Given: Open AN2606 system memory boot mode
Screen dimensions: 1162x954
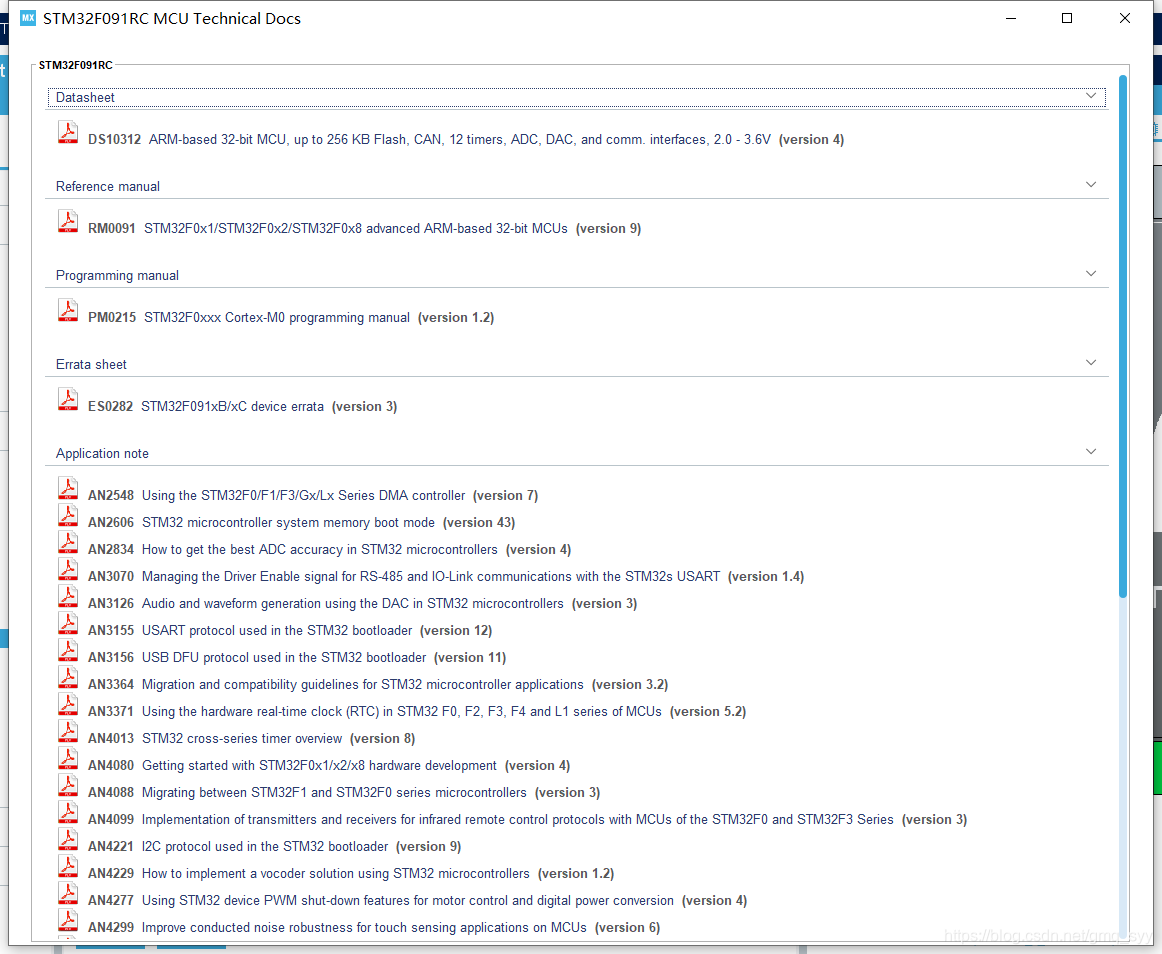Looking at the screenshot, I should tap(301, 523).
